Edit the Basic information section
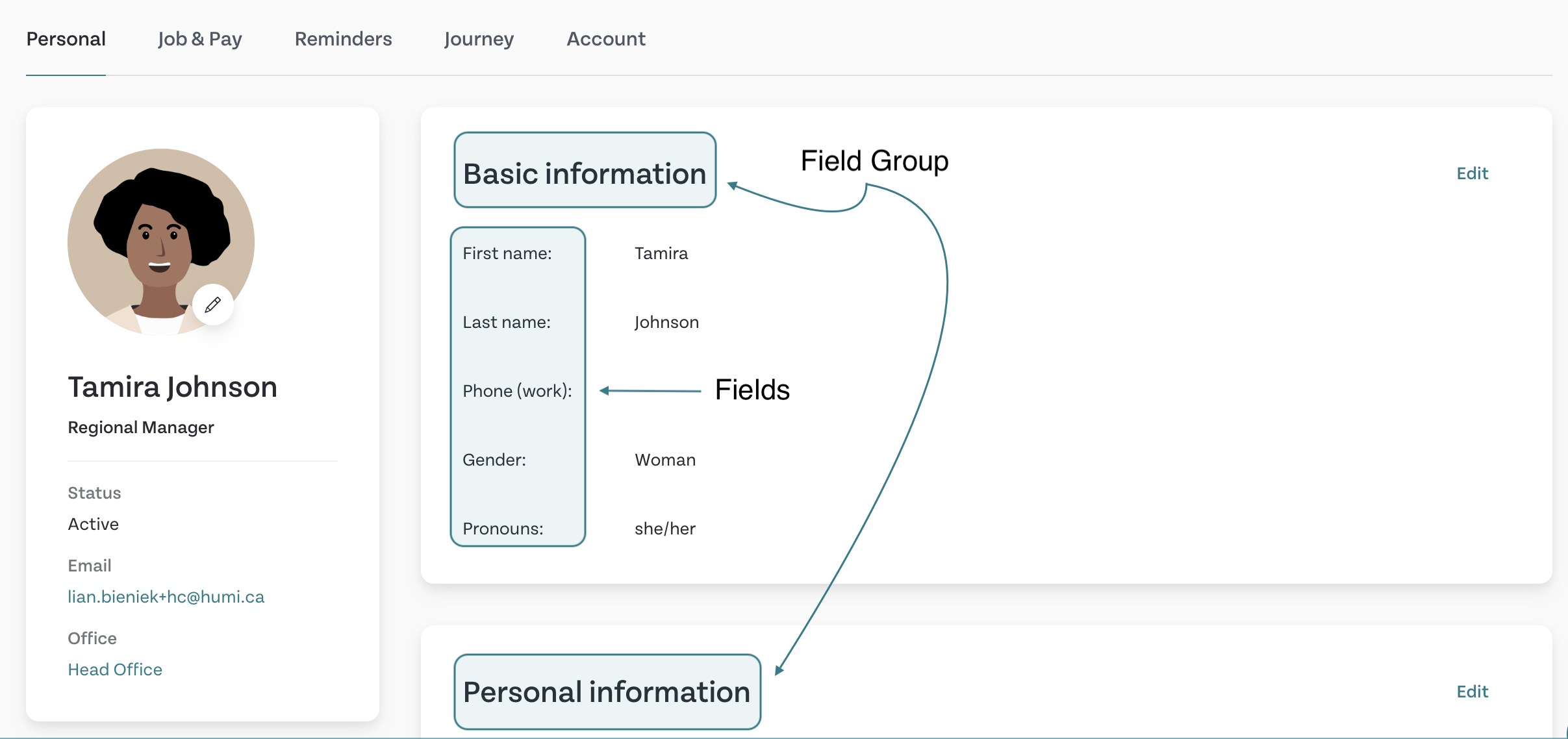The width and height of the screenshot is (1568, 739). pos(1472,173)
